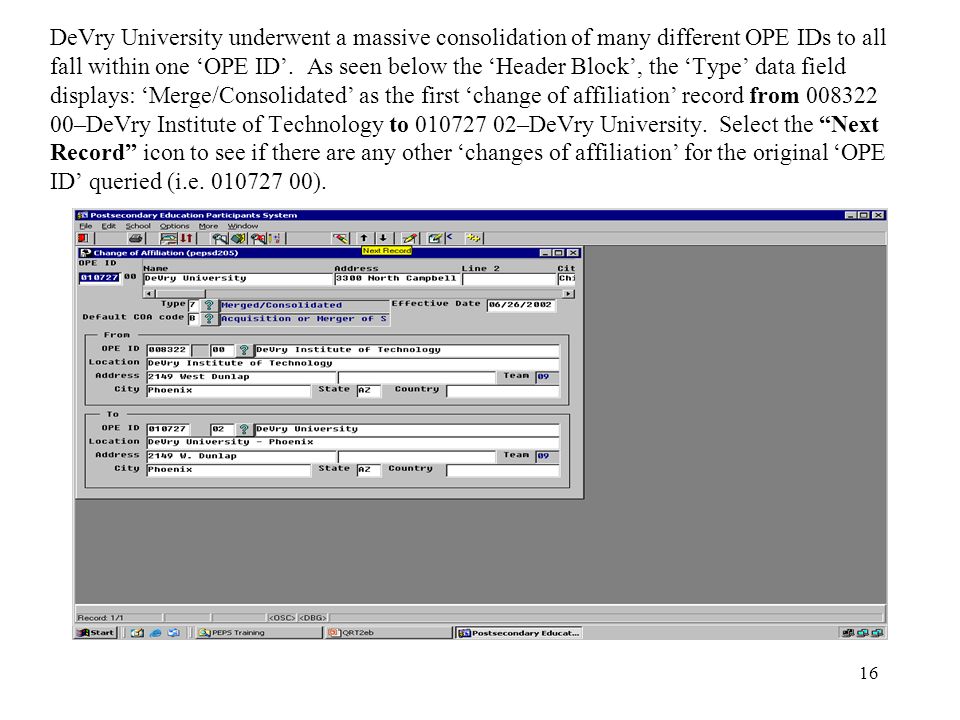Open the More menu
Viewport: 960px width, 720px height.
pyautogui.click(x=208, y=226)
